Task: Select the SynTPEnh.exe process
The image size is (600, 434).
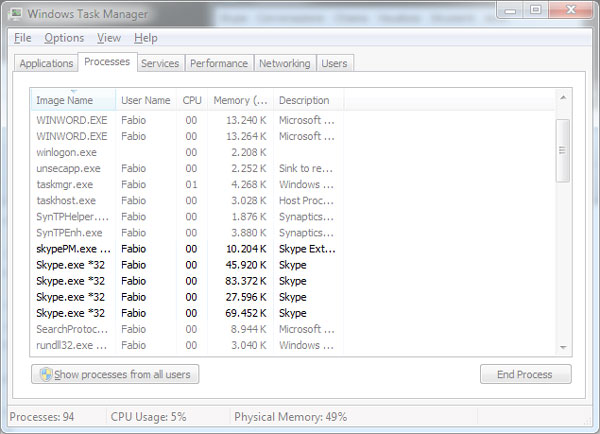Action: click(187, 233)
